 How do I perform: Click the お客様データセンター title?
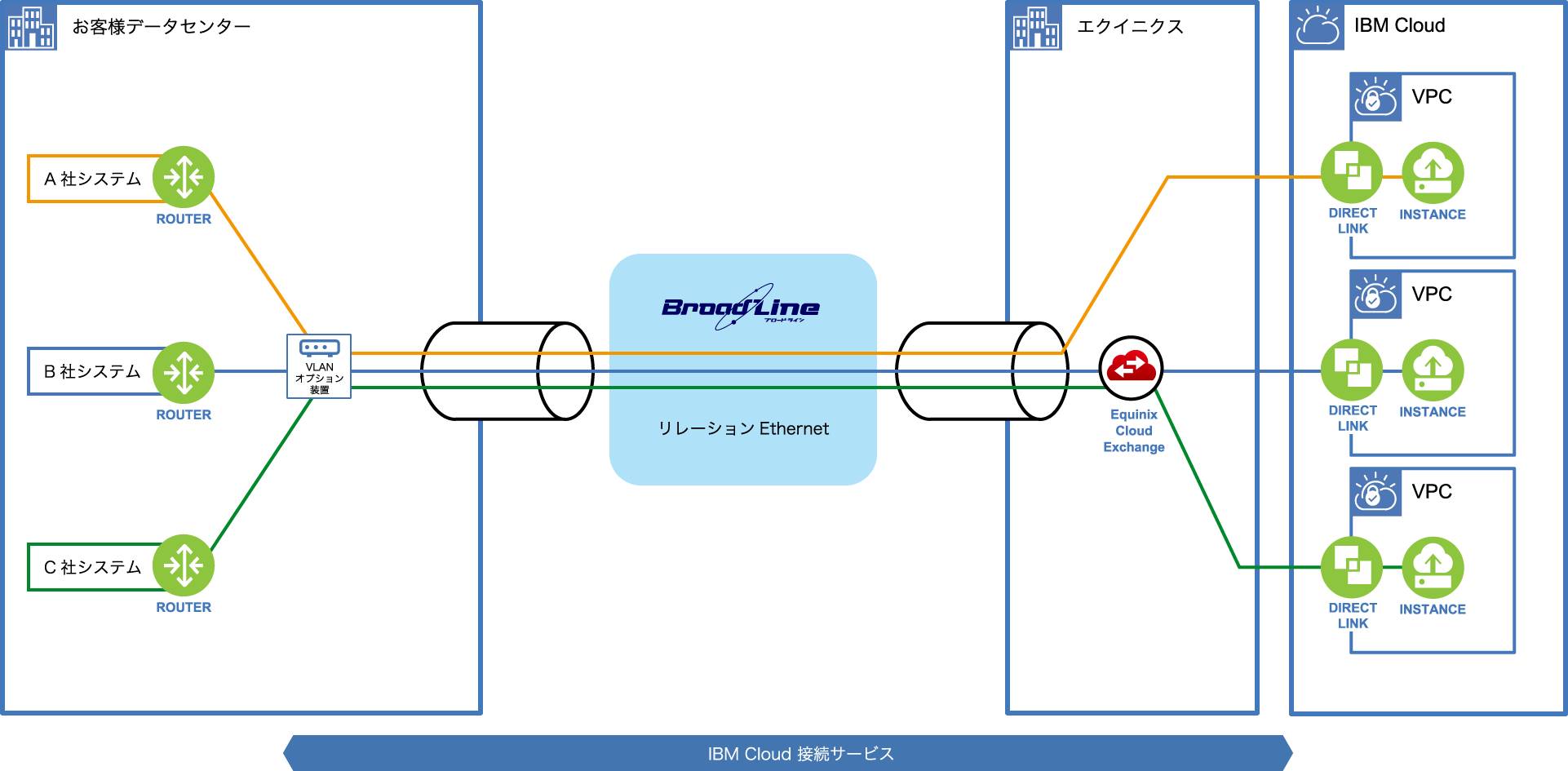click(x=162, y=27)
